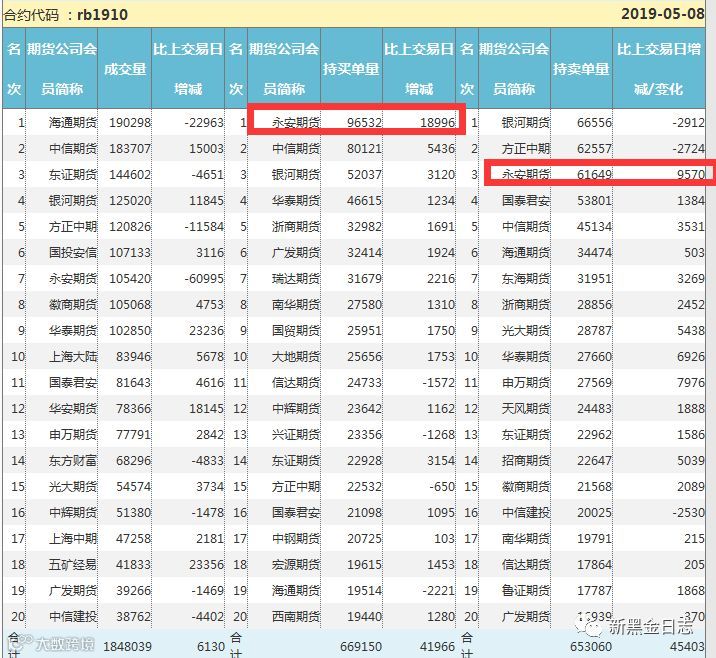
Task: Select 永安期货 long position 96532
Action: [x=364, y=122]
